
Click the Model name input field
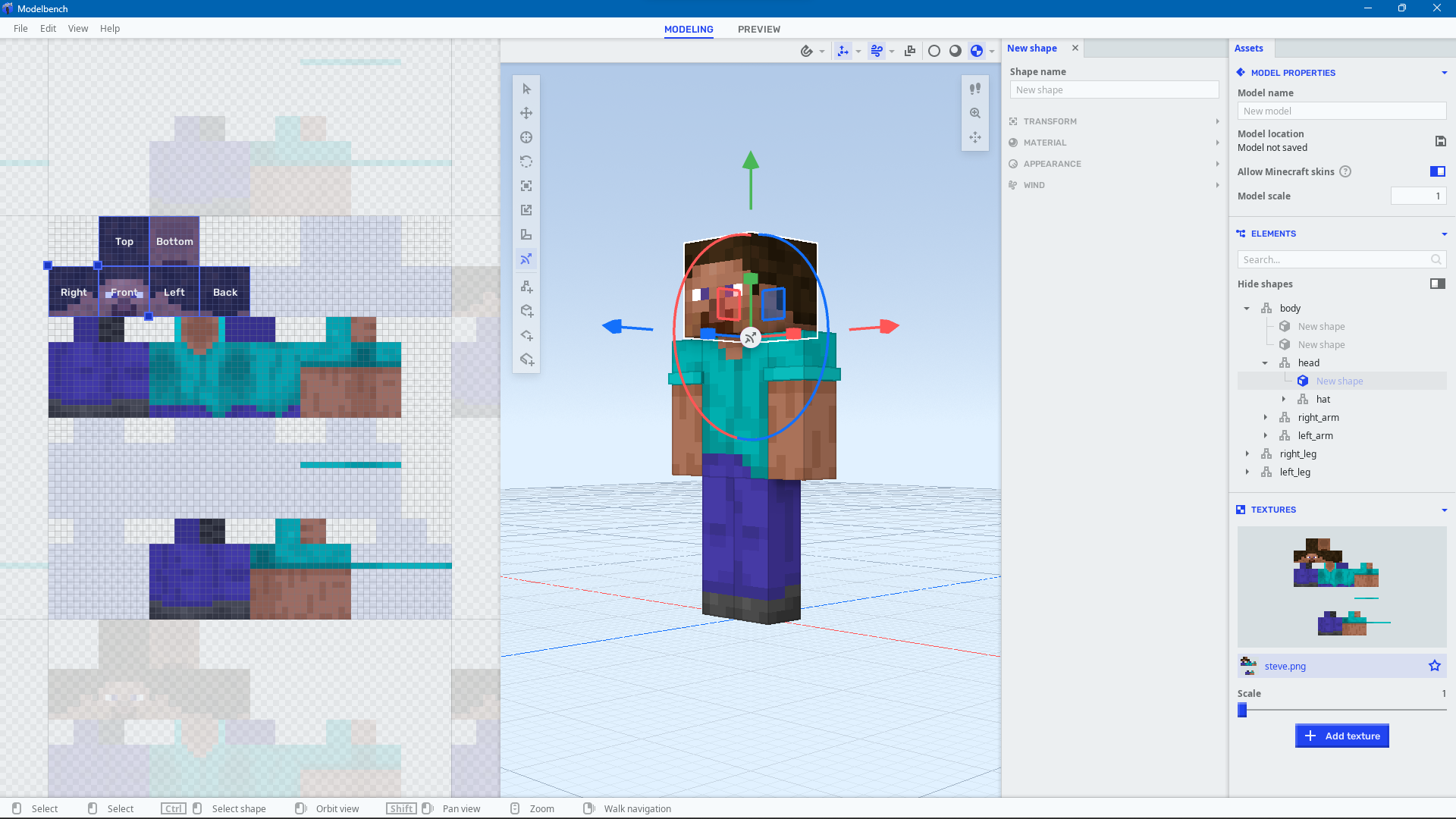point(1341,111)
